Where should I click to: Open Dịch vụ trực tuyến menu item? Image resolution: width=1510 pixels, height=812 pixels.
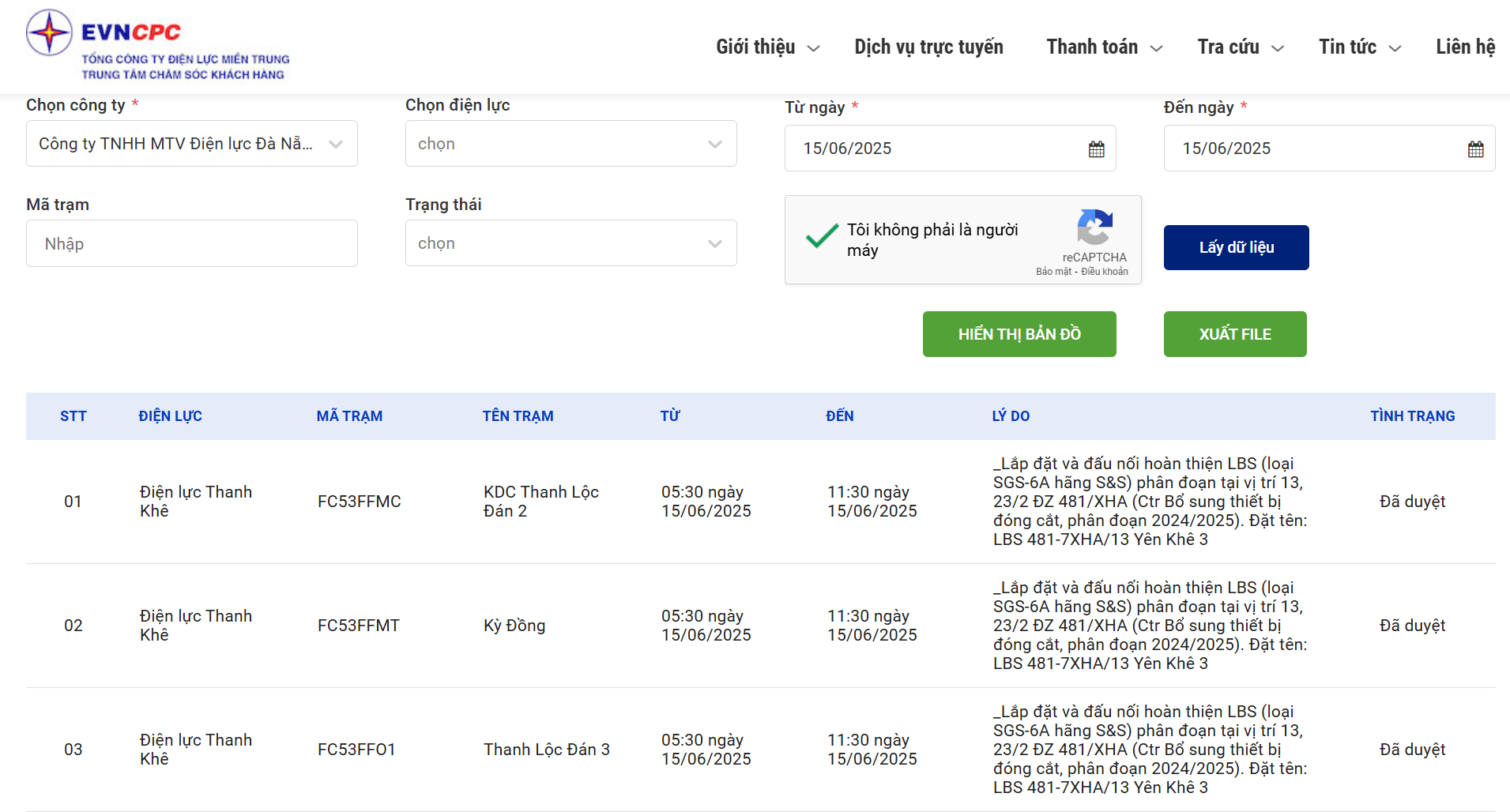pyautogui.click(x=928, y=47)
